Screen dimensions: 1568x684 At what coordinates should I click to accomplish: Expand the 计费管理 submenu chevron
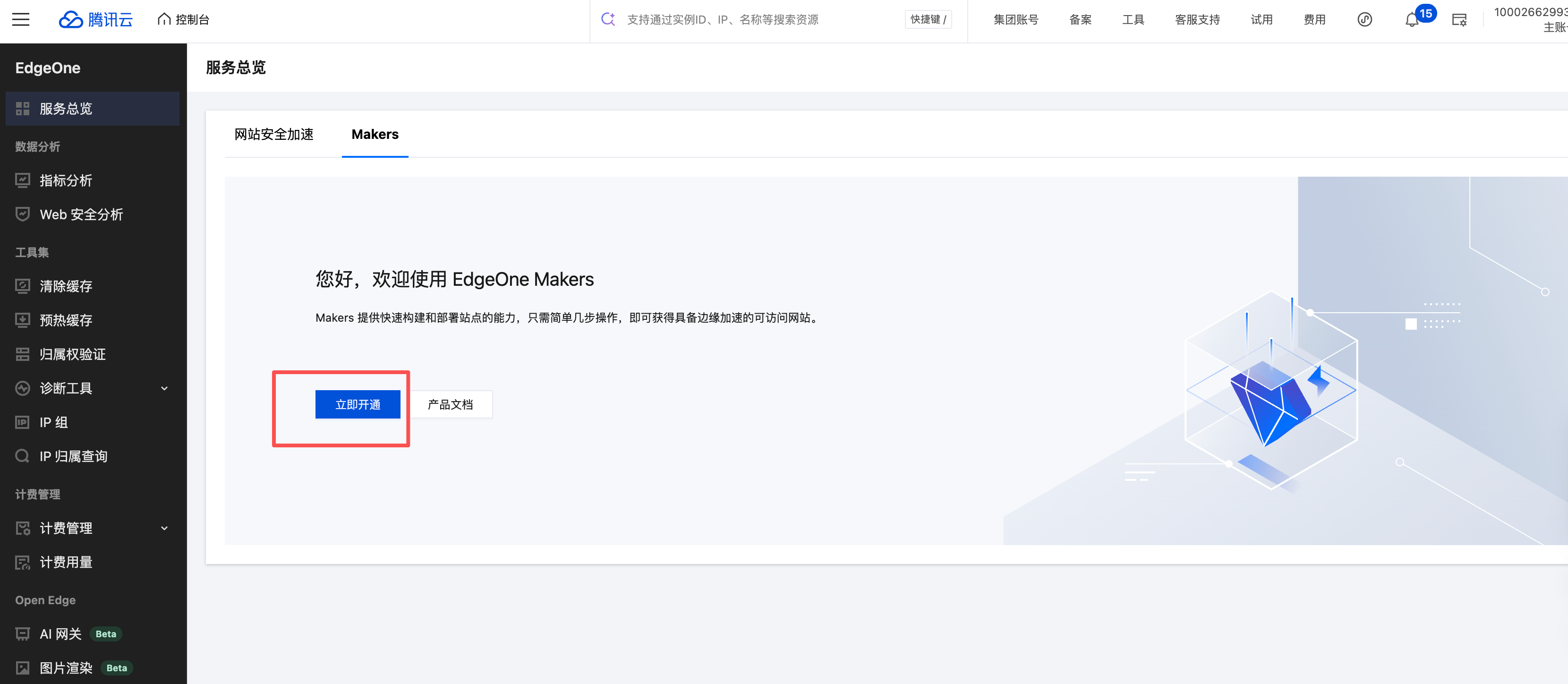point(164,528)
